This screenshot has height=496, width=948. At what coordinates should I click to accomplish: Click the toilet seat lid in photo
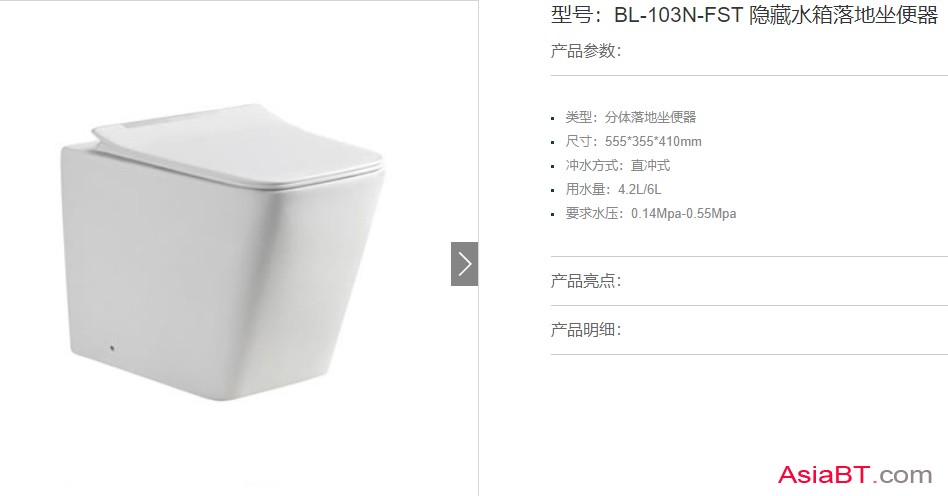coord(239,146)
